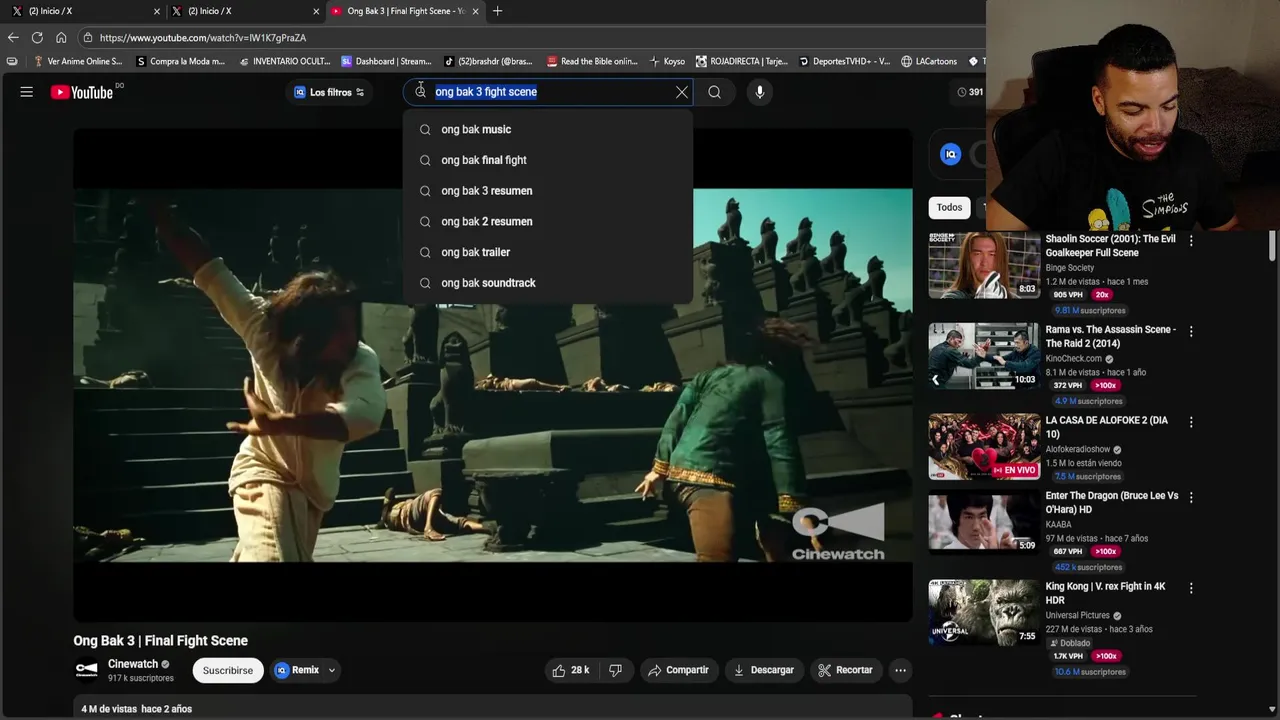Select suggestion ong bak final fight
Viewport: 1280px width, 720px height.
(548, 160)
